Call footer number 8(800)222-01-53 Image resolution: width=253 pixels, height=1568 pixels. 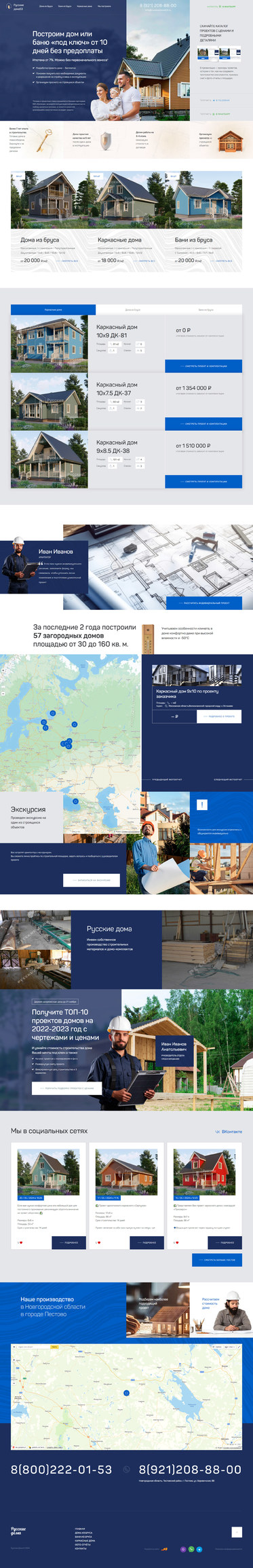61,1470
